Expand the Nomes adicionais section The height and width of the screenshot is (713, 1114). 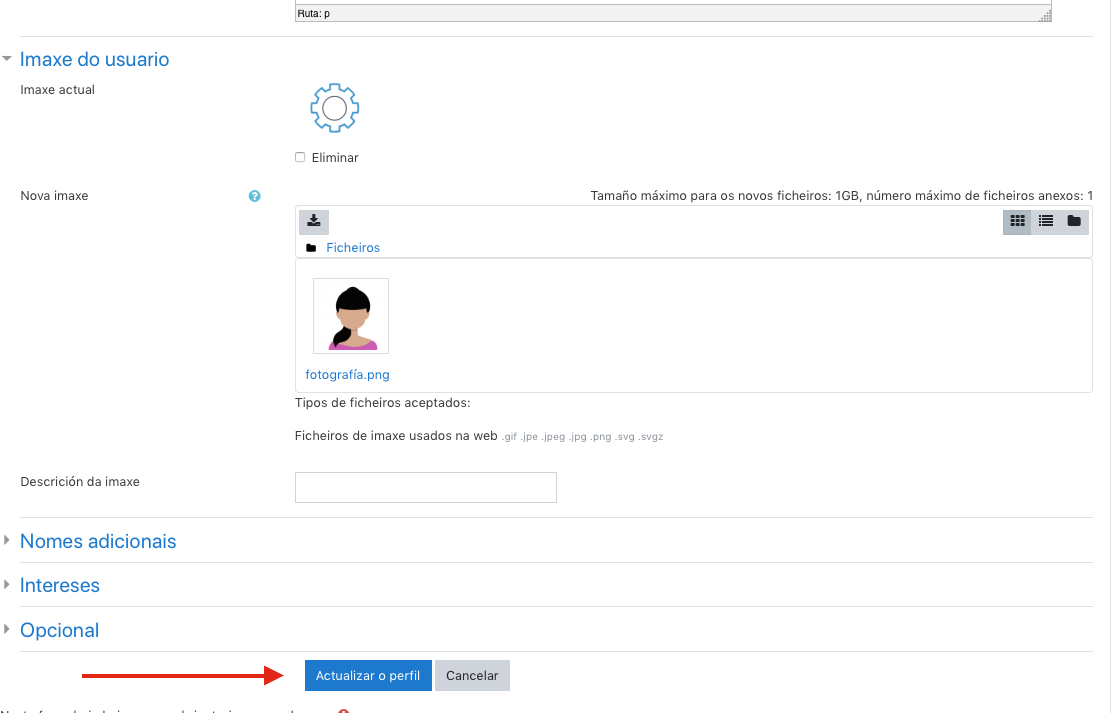click(98, 541)
